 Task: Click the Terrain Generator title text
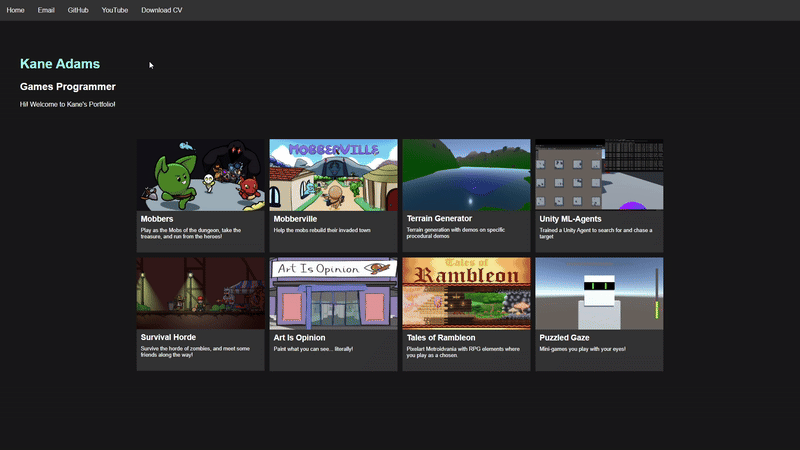439,218
